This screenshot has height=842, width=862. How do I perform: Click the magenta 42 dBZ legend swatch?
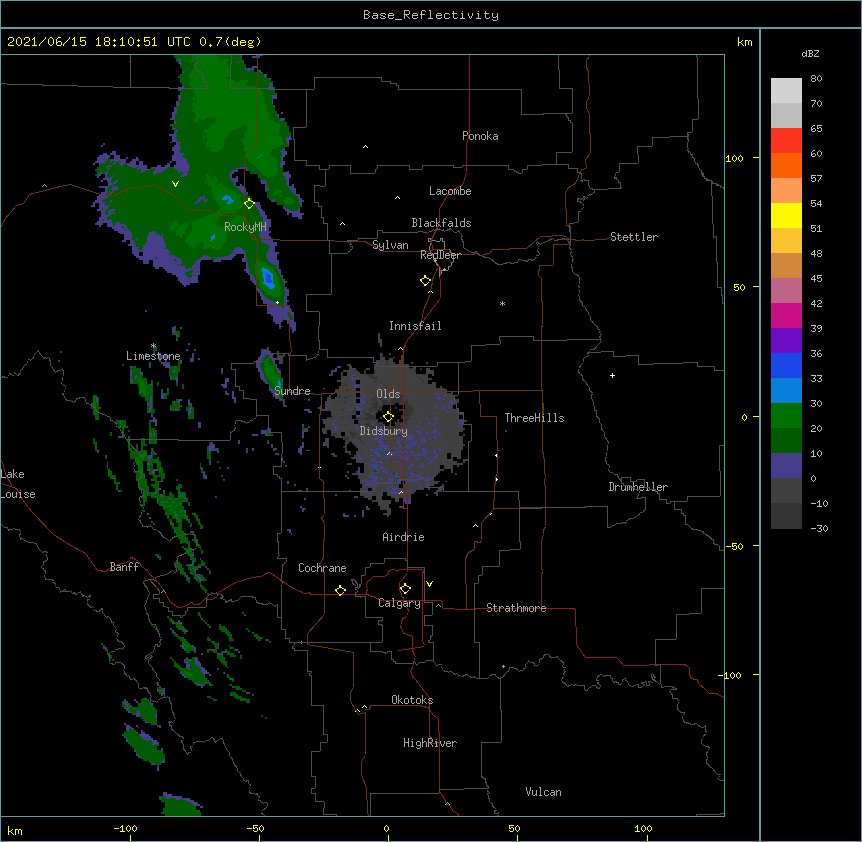[x=786, y=315]
